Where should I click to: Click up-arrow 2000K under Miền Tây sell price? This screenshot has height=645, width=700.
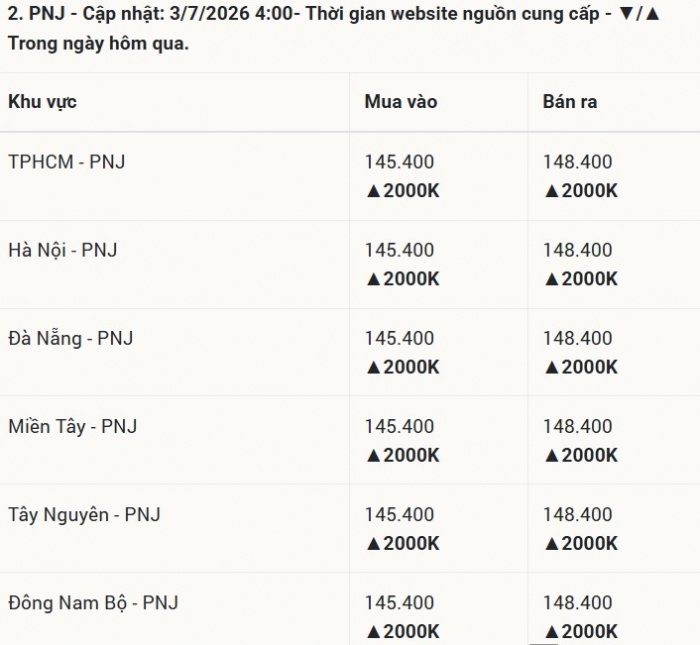click(580, 455)
